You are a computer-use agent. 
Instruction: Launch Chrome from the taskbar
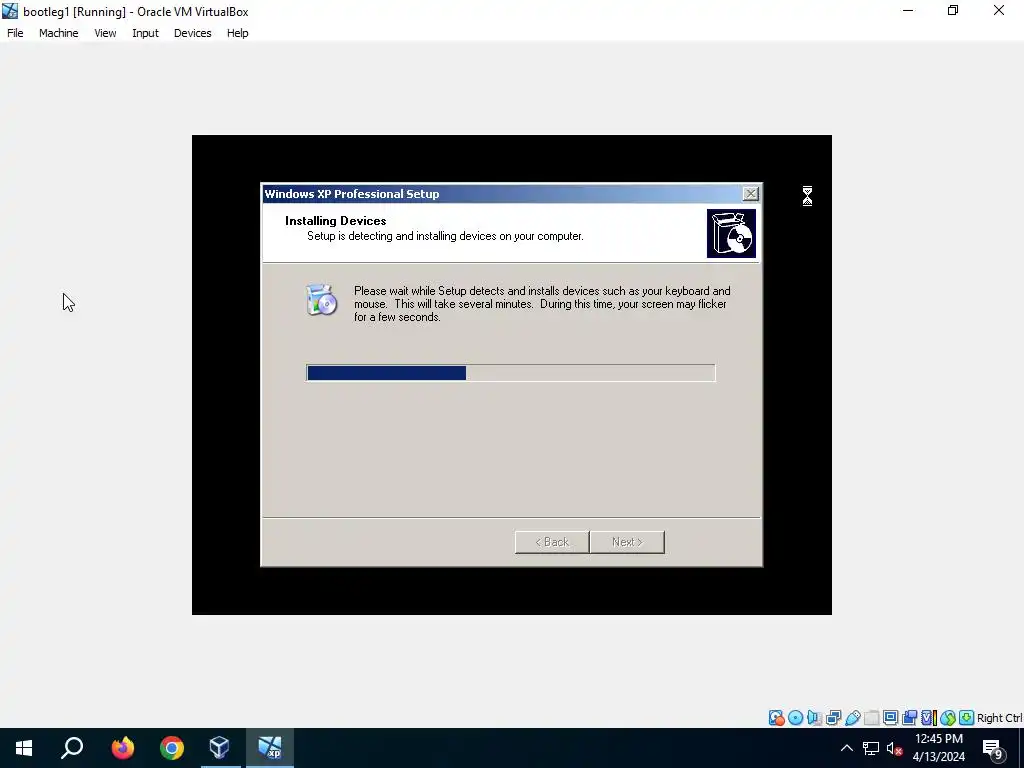coord(172,748)
